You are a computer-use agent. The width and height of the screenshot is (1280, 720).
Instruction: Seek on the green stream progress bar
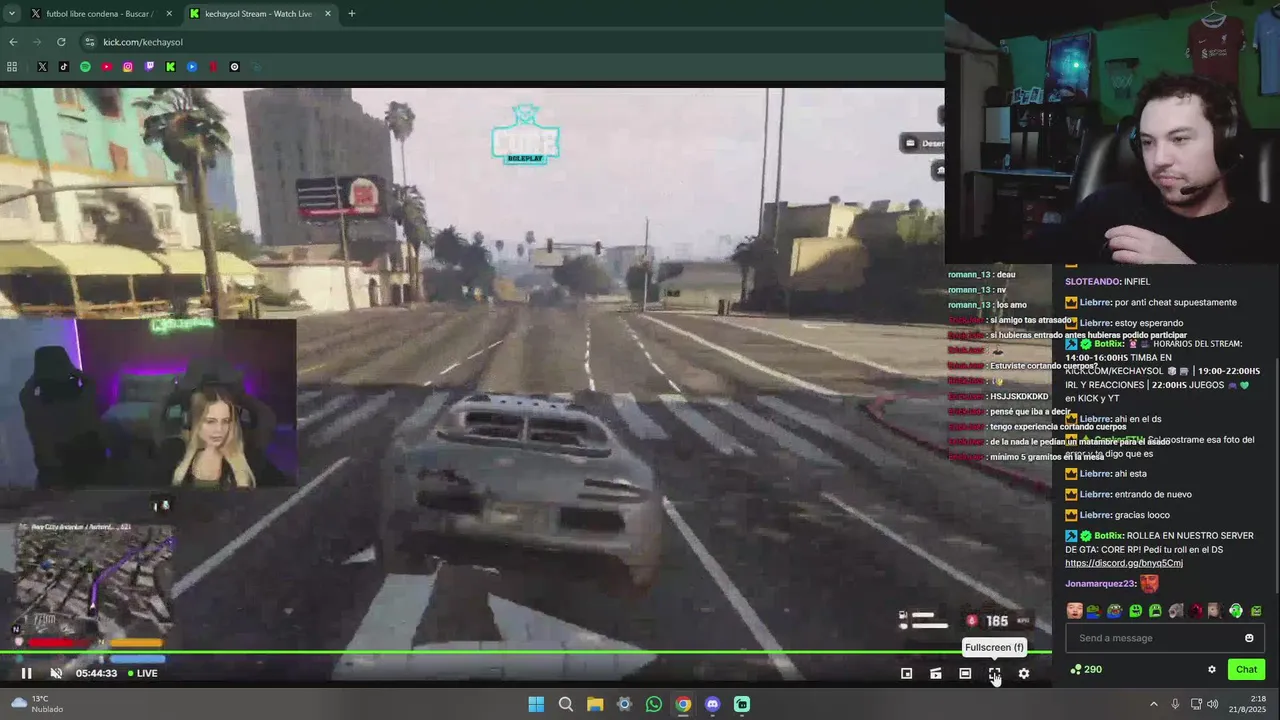click(526, 653)
